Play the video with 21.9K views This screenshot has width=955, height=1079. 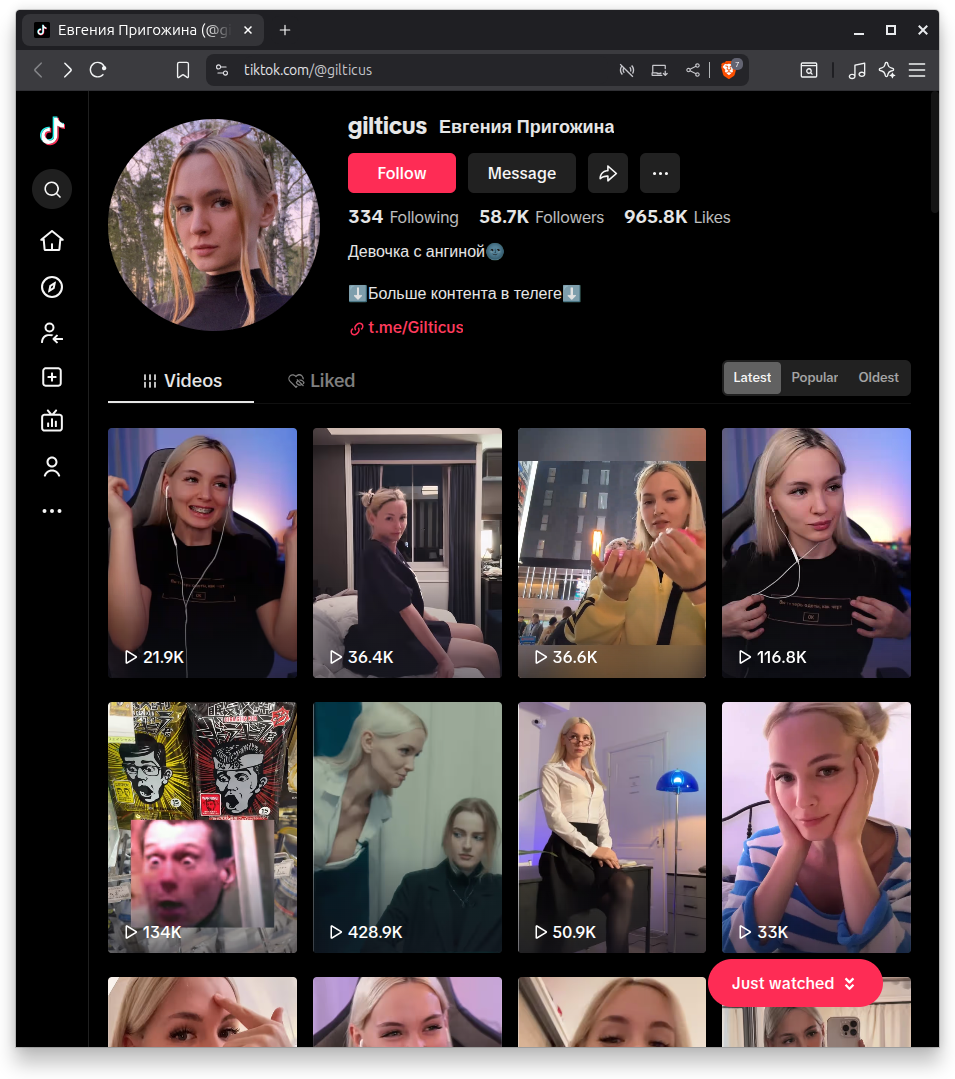coord(202,553)
